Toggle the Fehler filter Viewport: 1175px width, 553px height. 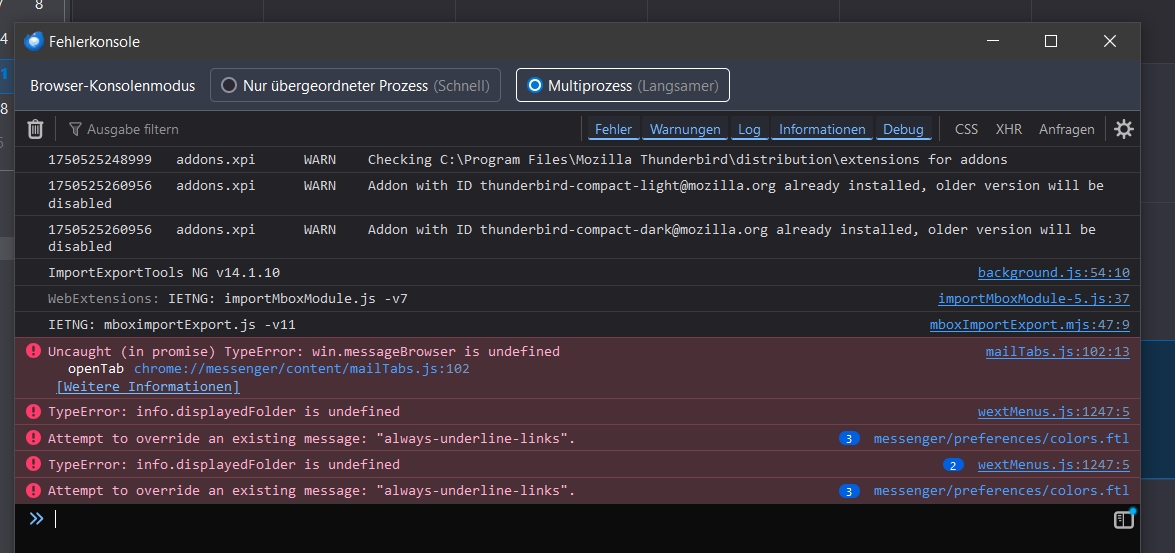point(613,129)
